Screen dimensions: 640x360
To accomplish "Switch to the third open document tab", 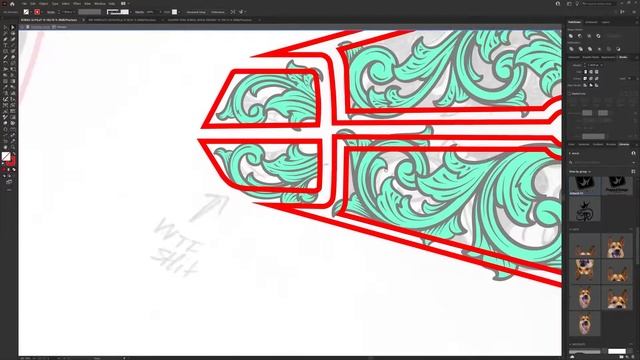I will click(209, 20).
